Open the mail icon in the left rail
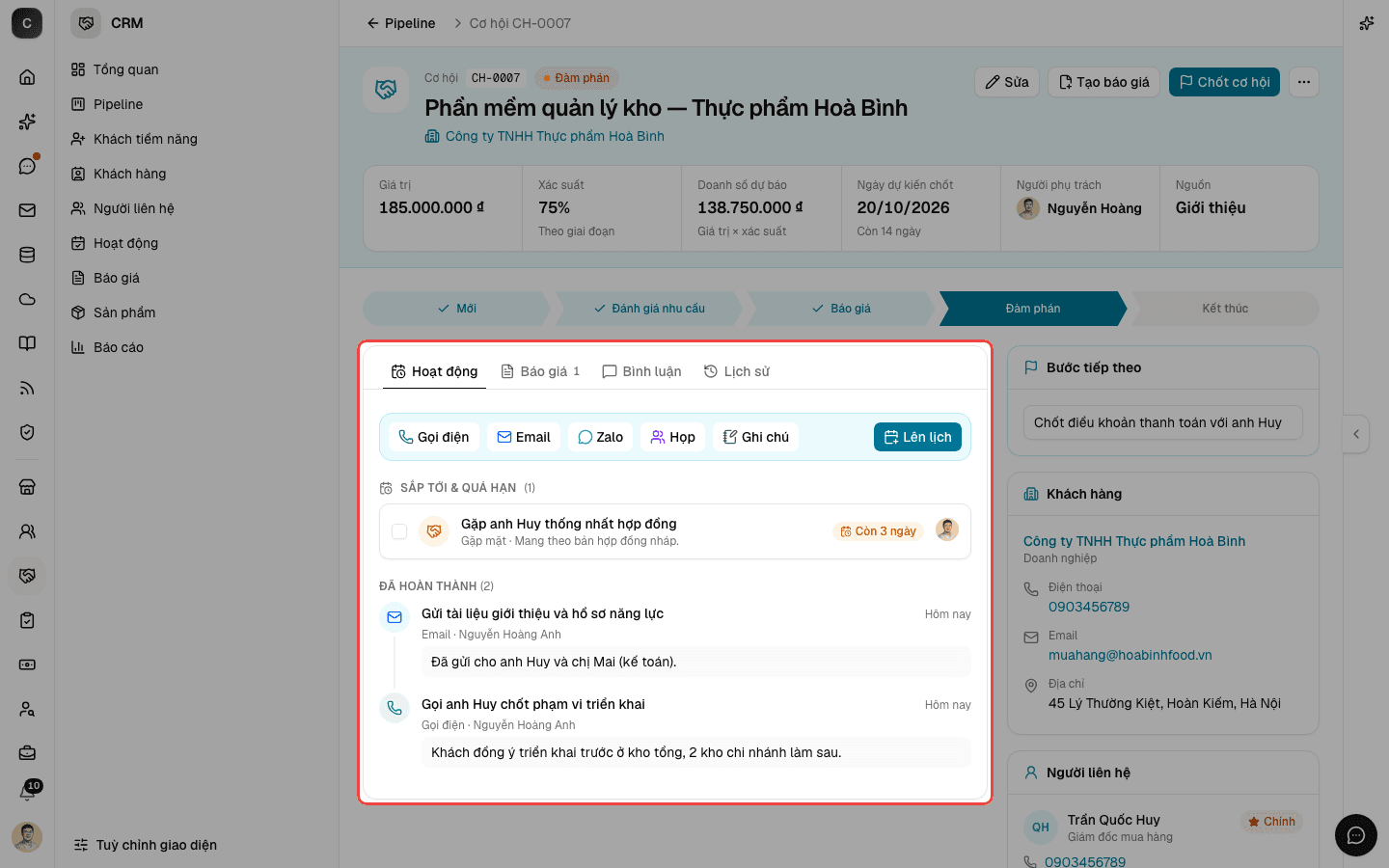This screenshot has height=868, width=1389. point(27,210)
